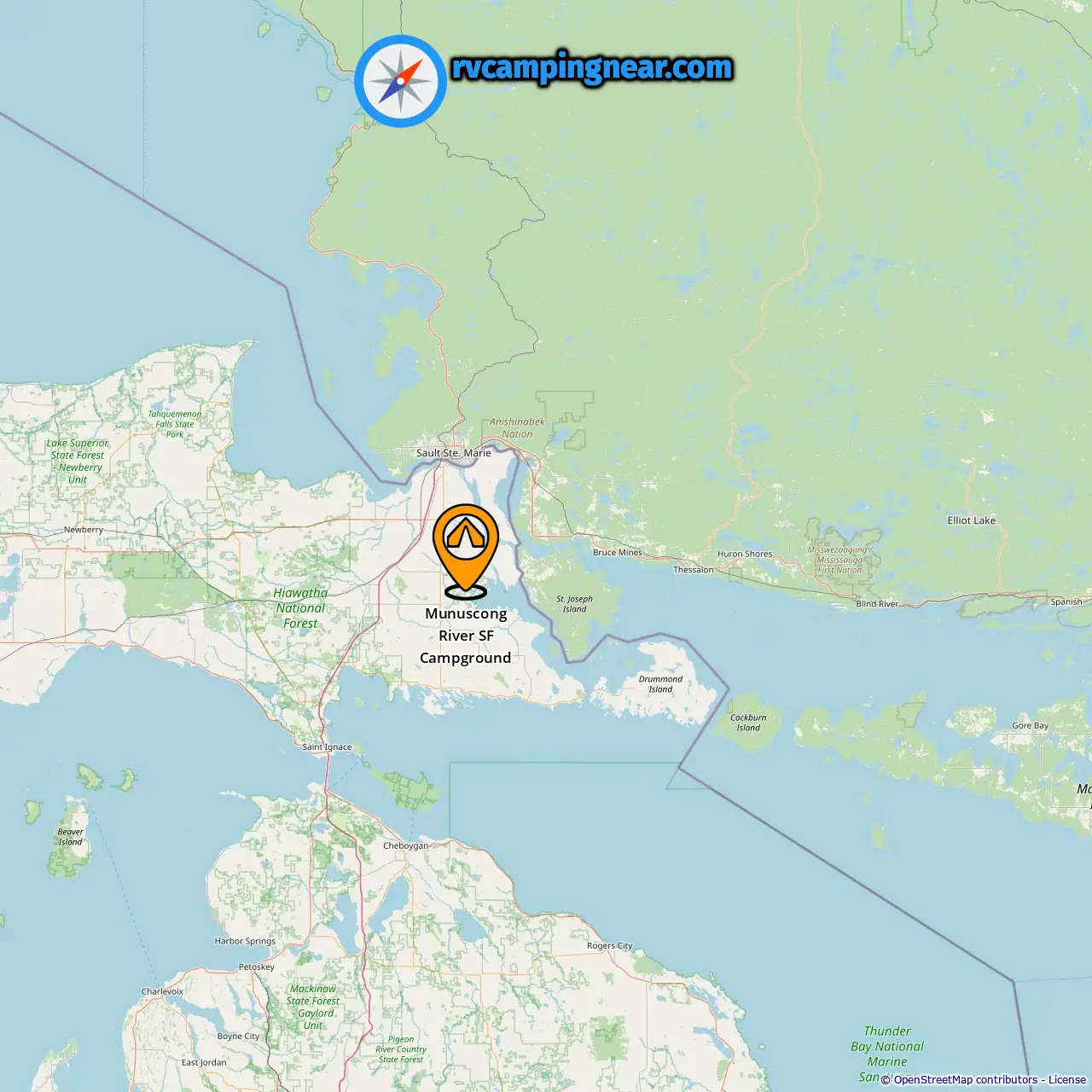Click the Mackinaw State Forest Gaylord Unit label
Viewport: 1092px width, 1092px height.
click(313, 1007)
